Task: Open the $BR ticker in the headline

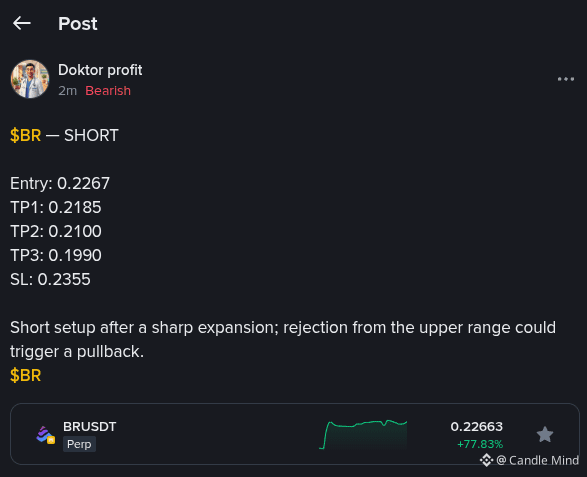Action: click(25, 135)
